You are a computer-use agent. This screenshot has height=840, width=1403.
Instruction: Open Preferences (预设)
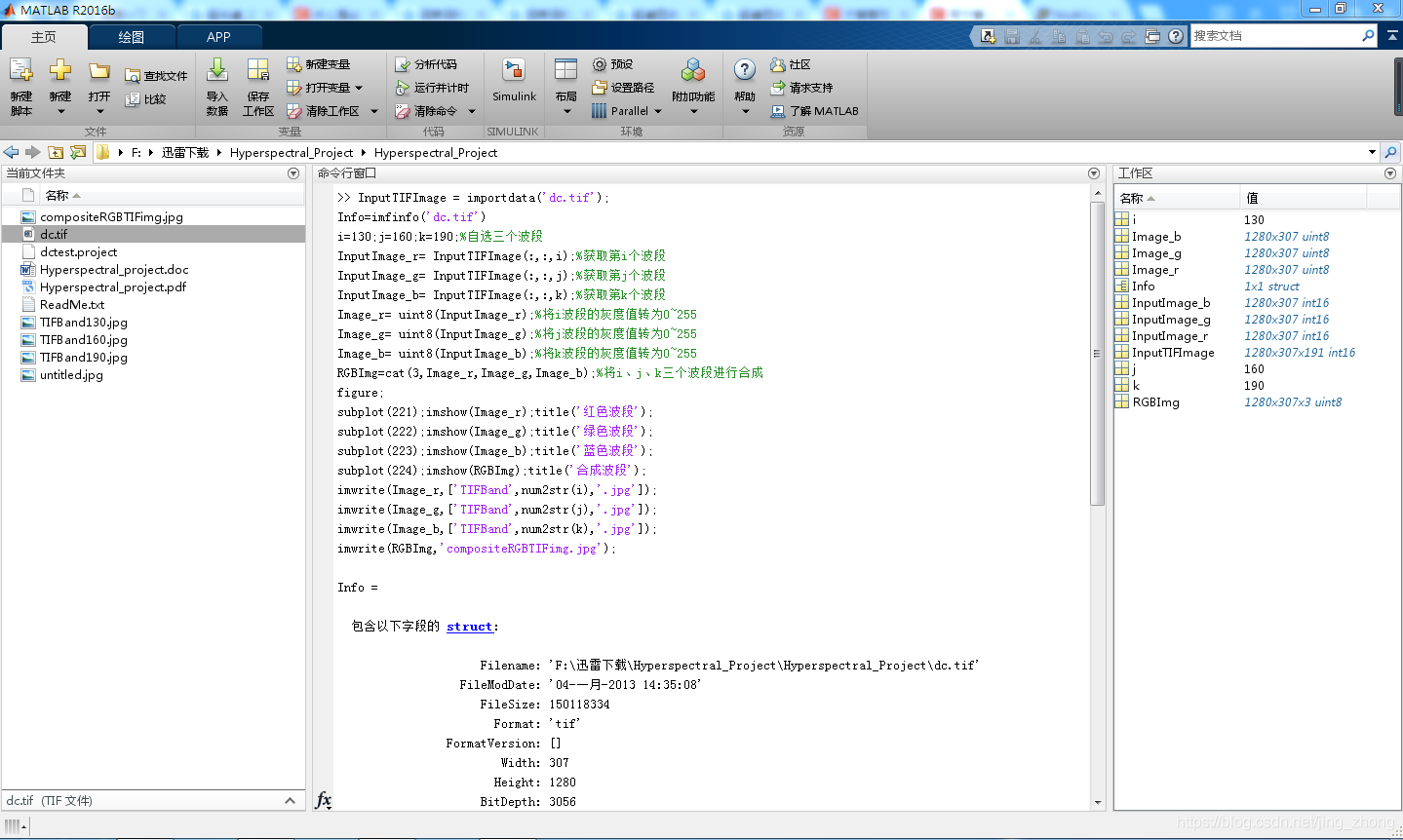pos(612,64)
